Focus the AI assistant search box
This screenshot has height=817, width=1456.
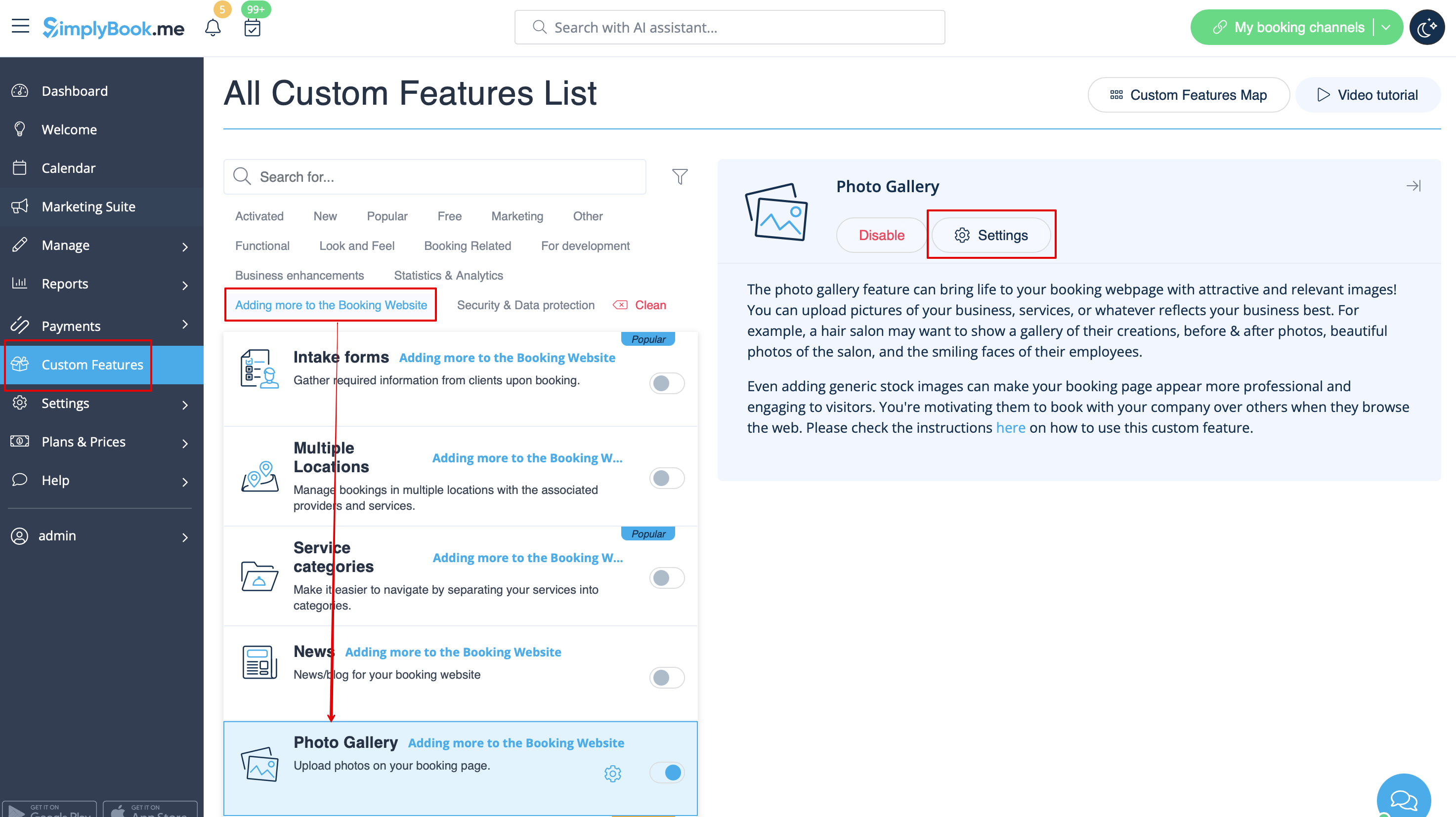729,27
